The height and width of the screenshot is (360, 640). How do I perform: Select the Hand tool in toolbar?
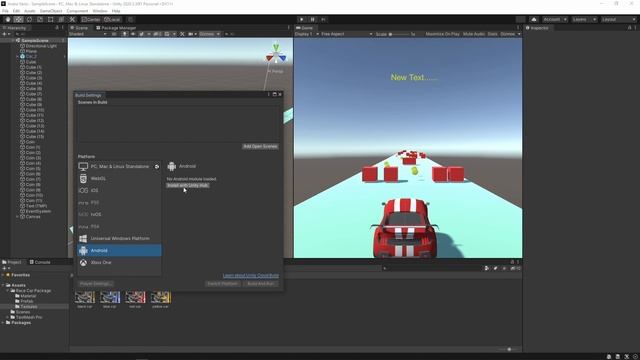(8, 20)
